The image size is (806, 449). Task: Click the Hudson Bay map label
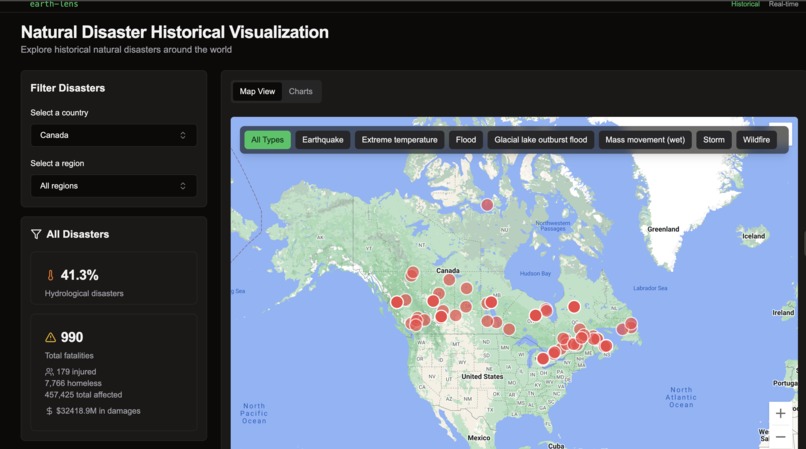coord(535,274)
